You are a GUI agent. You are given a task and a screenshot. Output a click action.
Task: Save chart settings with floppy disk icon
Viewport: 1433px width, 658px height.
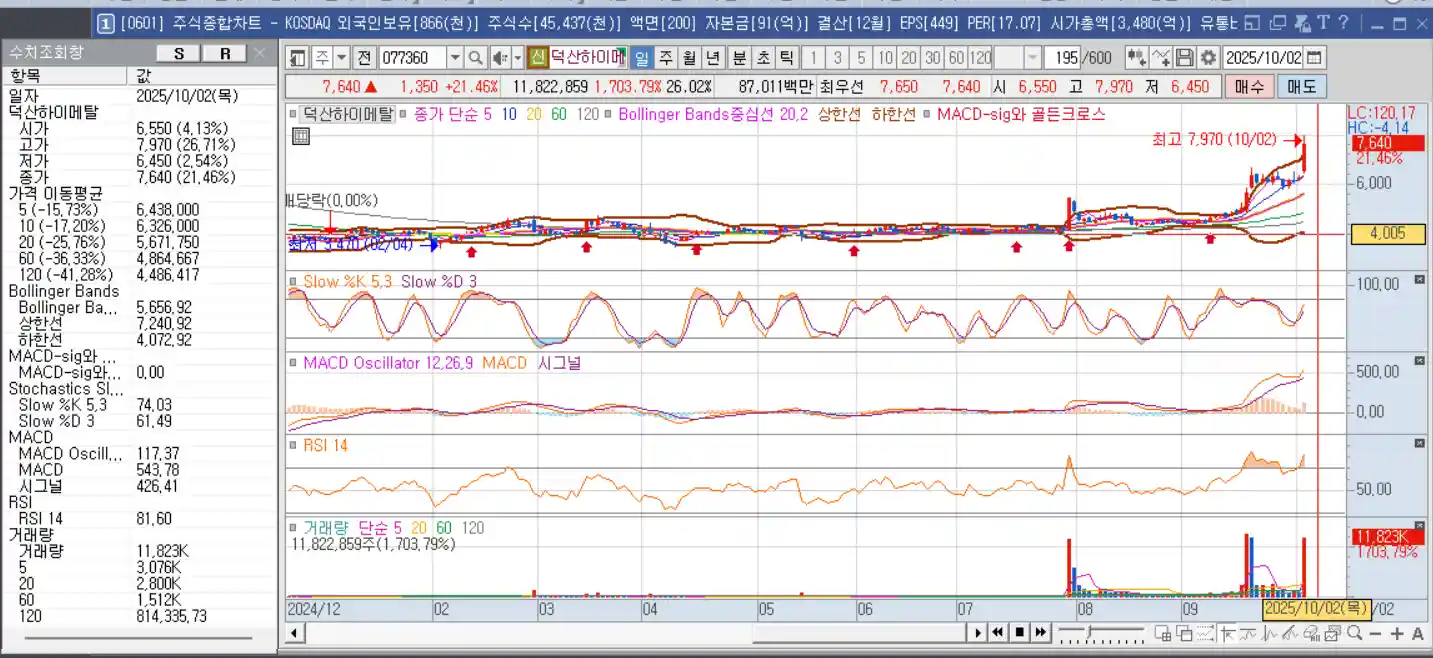pyautogui.click(x=1185, y=58)
